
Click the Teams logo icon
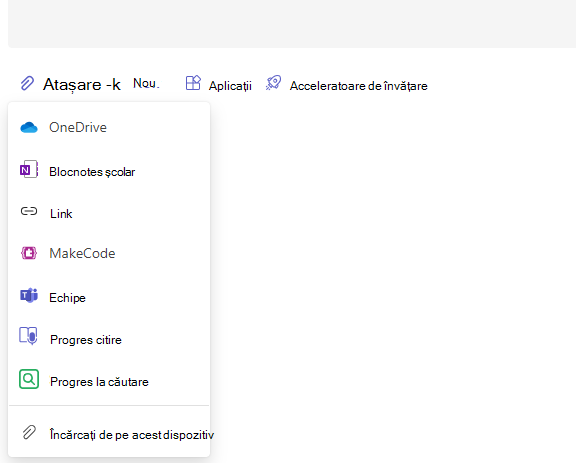29,295
